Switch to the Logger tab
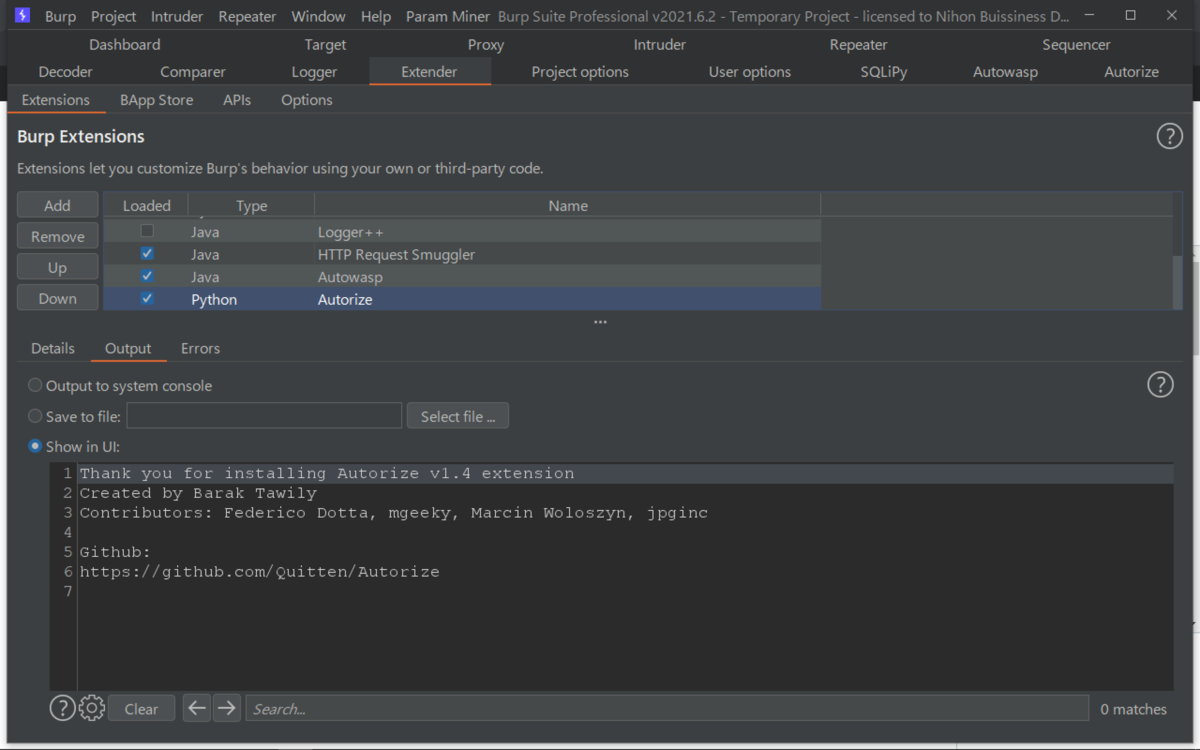Viewport: 1200px width, 750px height. tap(314, 72)
